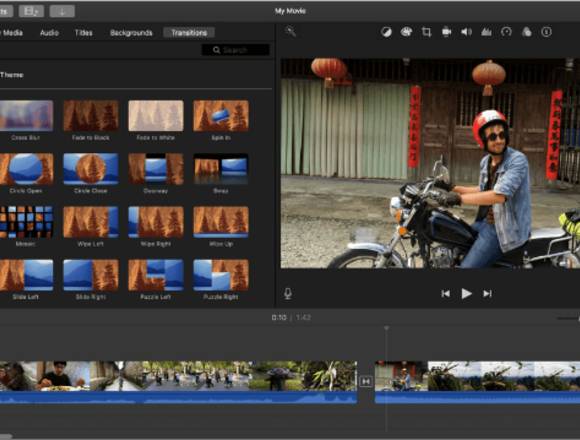Open the color balance tool
The image size is (580, 440).
click(x=386, y=32)
